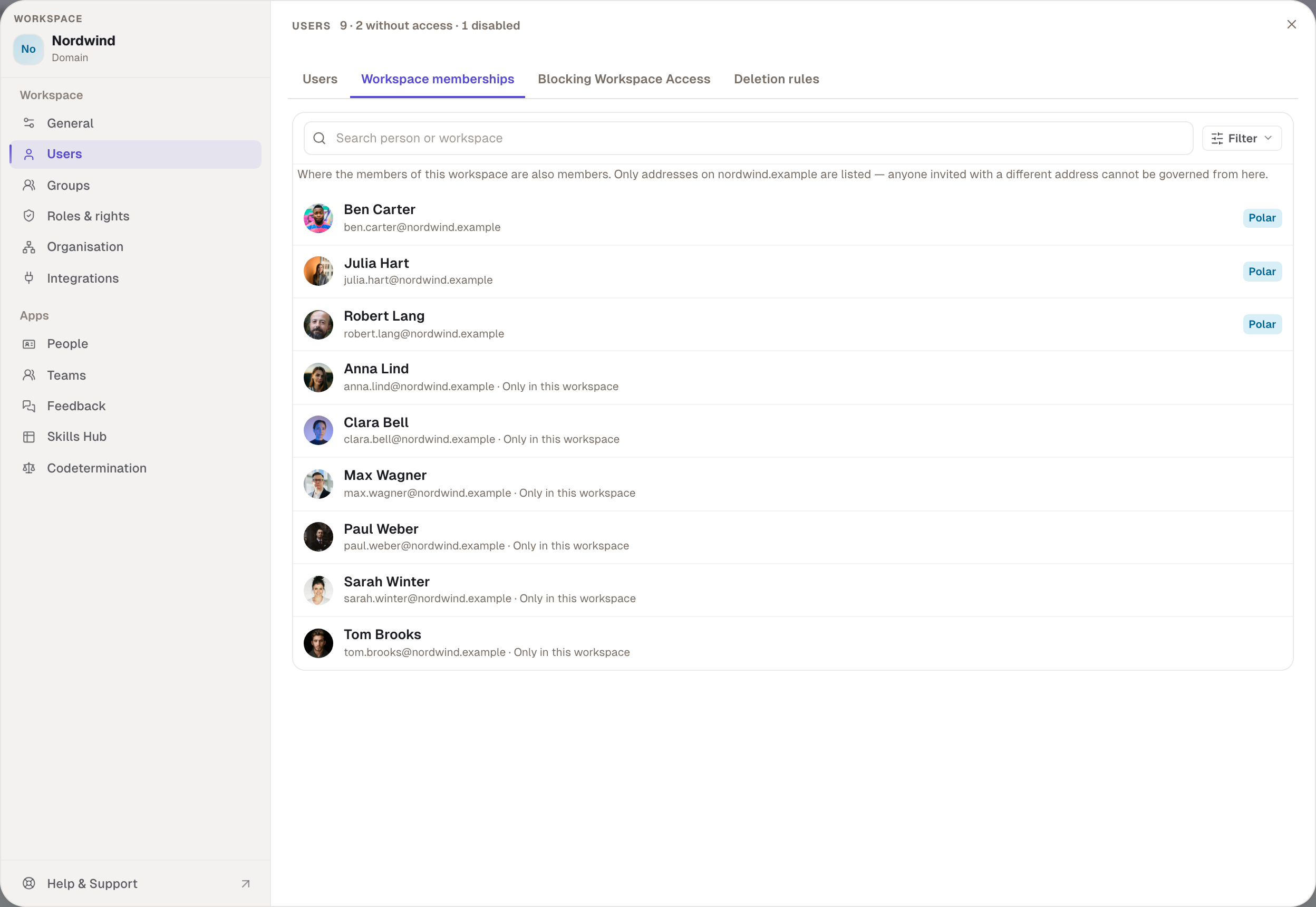Click Ben Carter's avatar photo
Image resolution: width=1316 pixels, height=907 pixels.
(x=318, y=218)
